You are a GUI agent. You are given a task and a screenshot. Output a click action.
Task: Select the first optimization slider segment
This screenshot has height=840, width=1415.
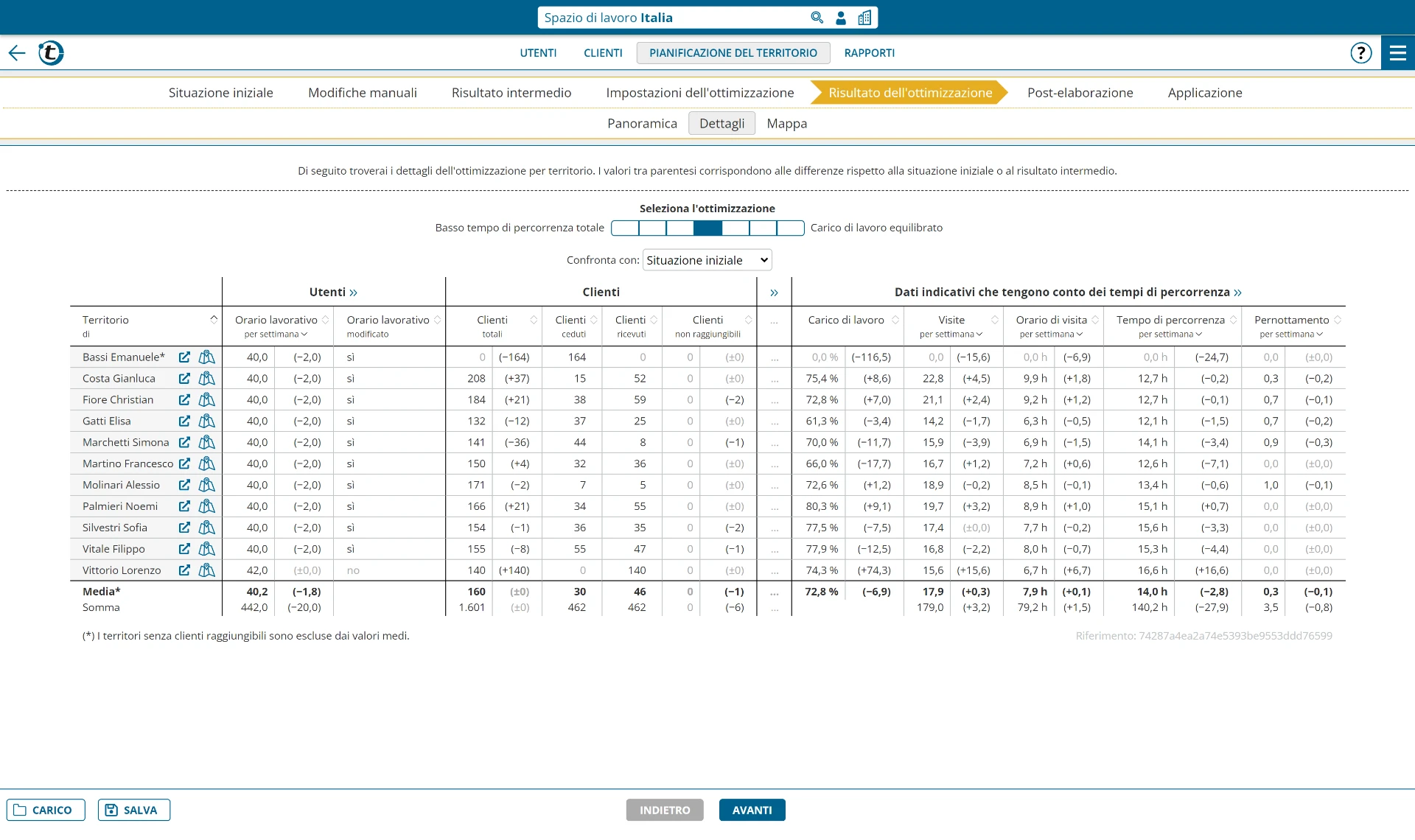pyautogui.click(x=625, y=228)
